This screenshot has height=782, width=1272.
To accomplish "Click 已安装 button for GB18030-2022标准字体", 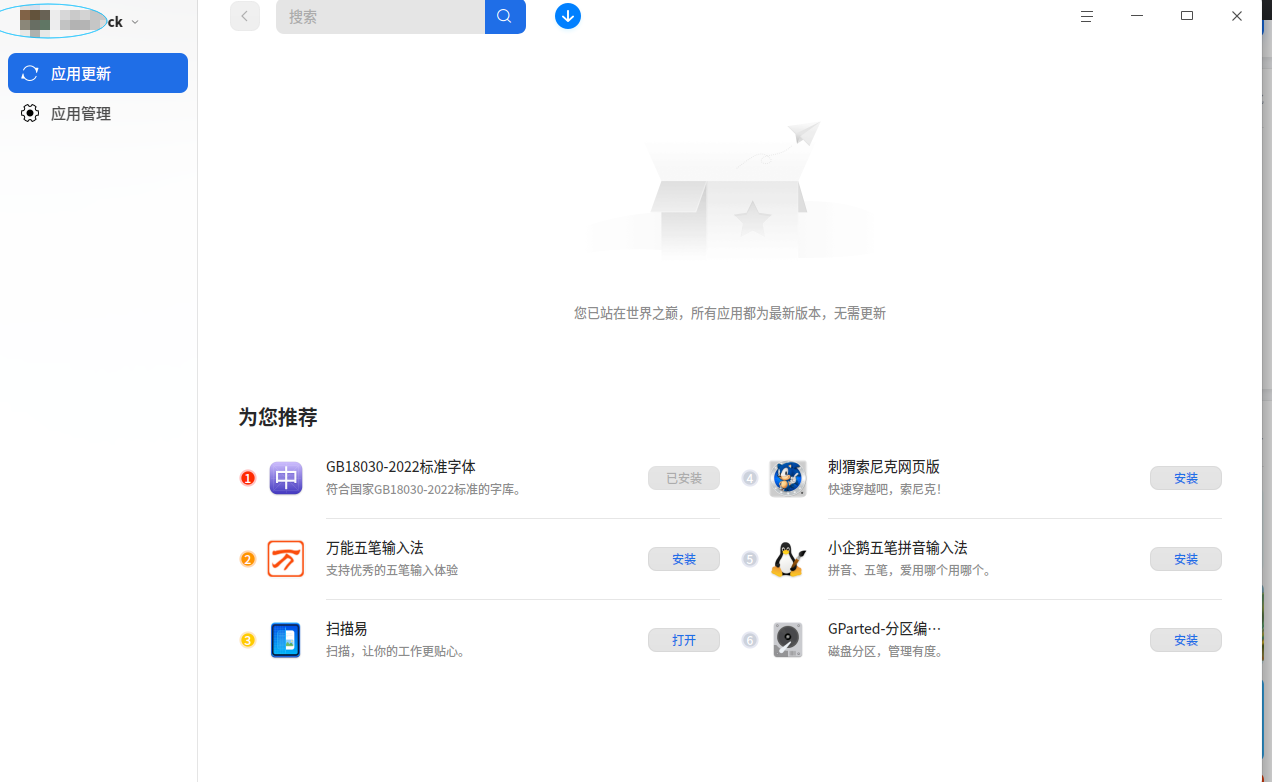I will click(684, 478).
